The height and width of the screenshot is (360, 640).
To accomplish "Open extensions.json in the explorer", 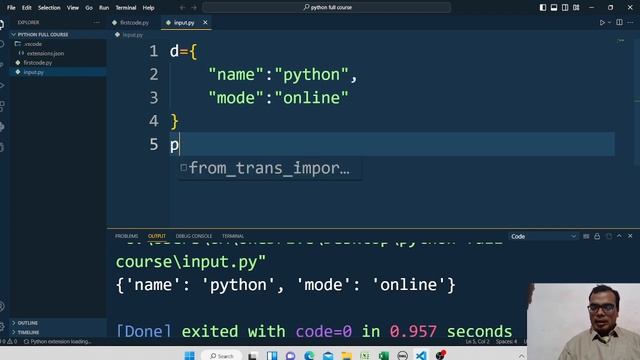I will click(x=58, y=53).
